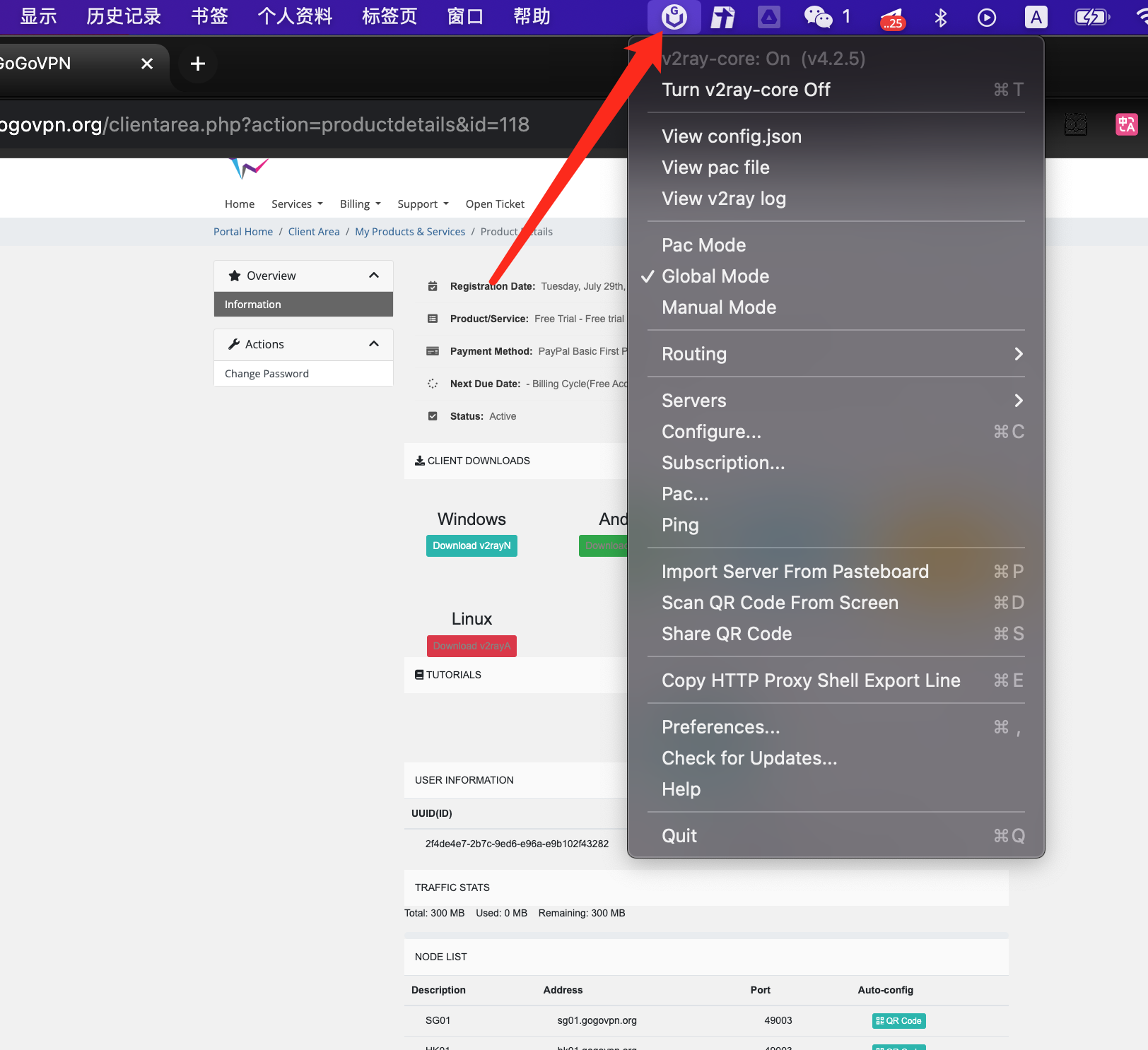This screenshot has width=1148, height=1050.
Task: Select Information in Overview sidebar
Action: click(303, 305)
